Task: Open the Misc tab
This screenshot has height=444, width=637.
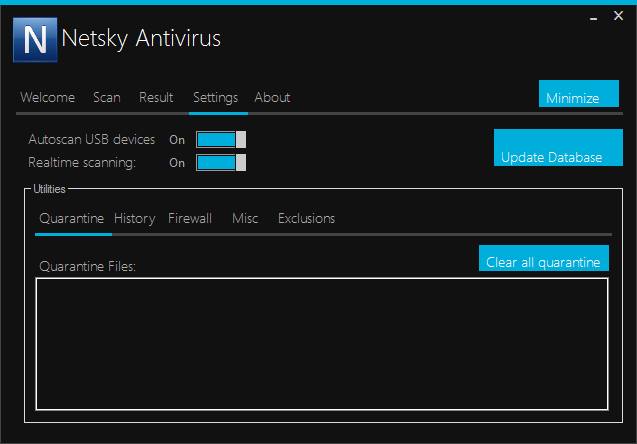Action: pyautogui.click(x=245, y=219)
